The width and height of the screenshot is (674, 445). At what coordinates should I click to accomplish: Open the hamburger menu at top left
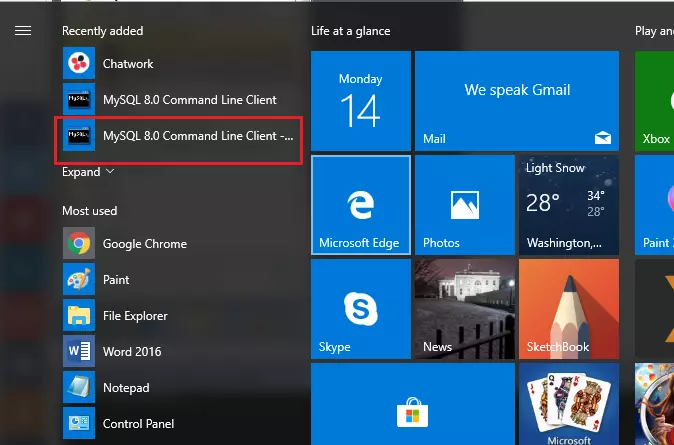[x=23, y=31]
